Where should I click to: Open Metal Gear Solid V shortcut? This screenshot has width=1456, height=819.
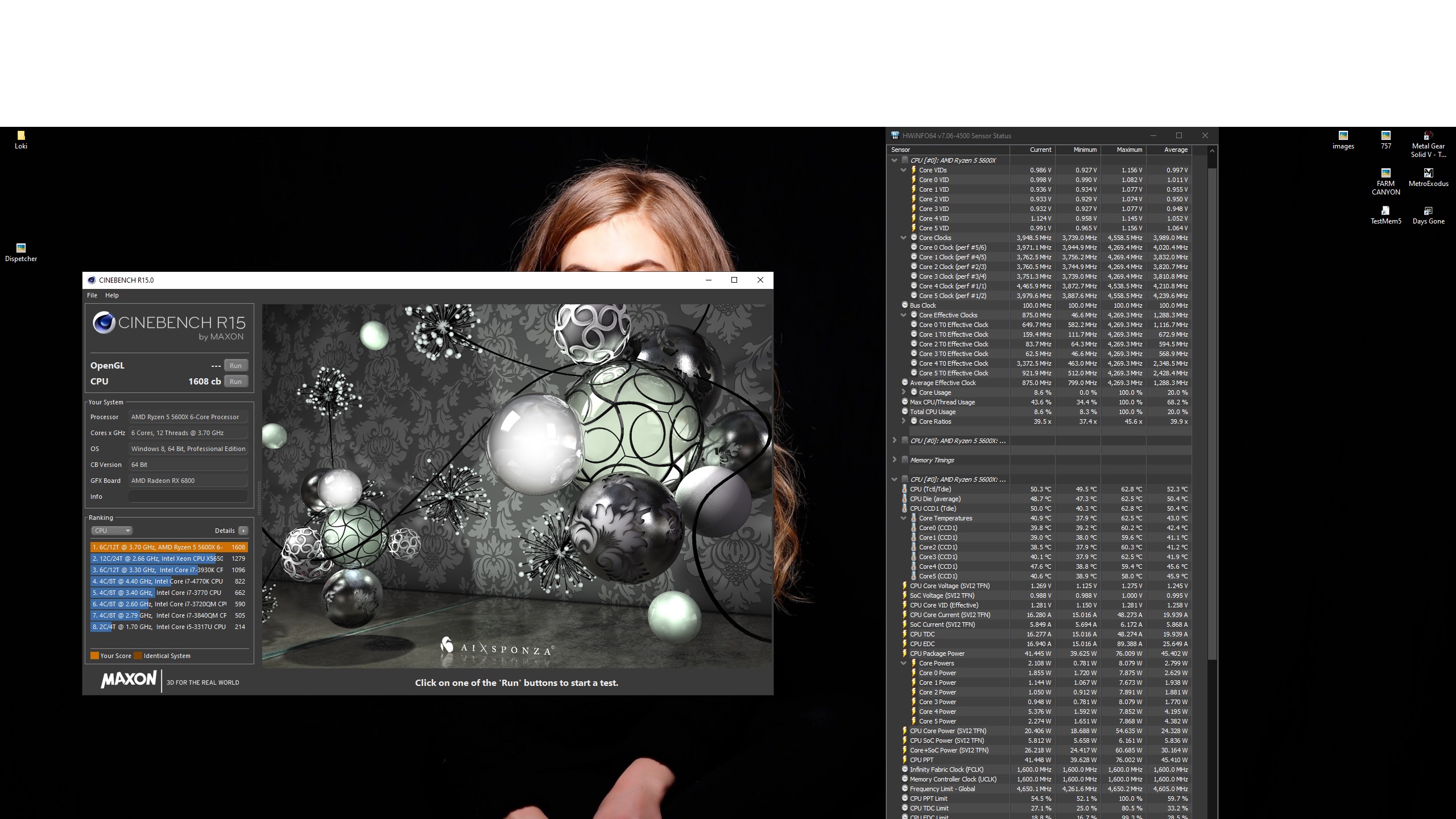[1428, 136]
